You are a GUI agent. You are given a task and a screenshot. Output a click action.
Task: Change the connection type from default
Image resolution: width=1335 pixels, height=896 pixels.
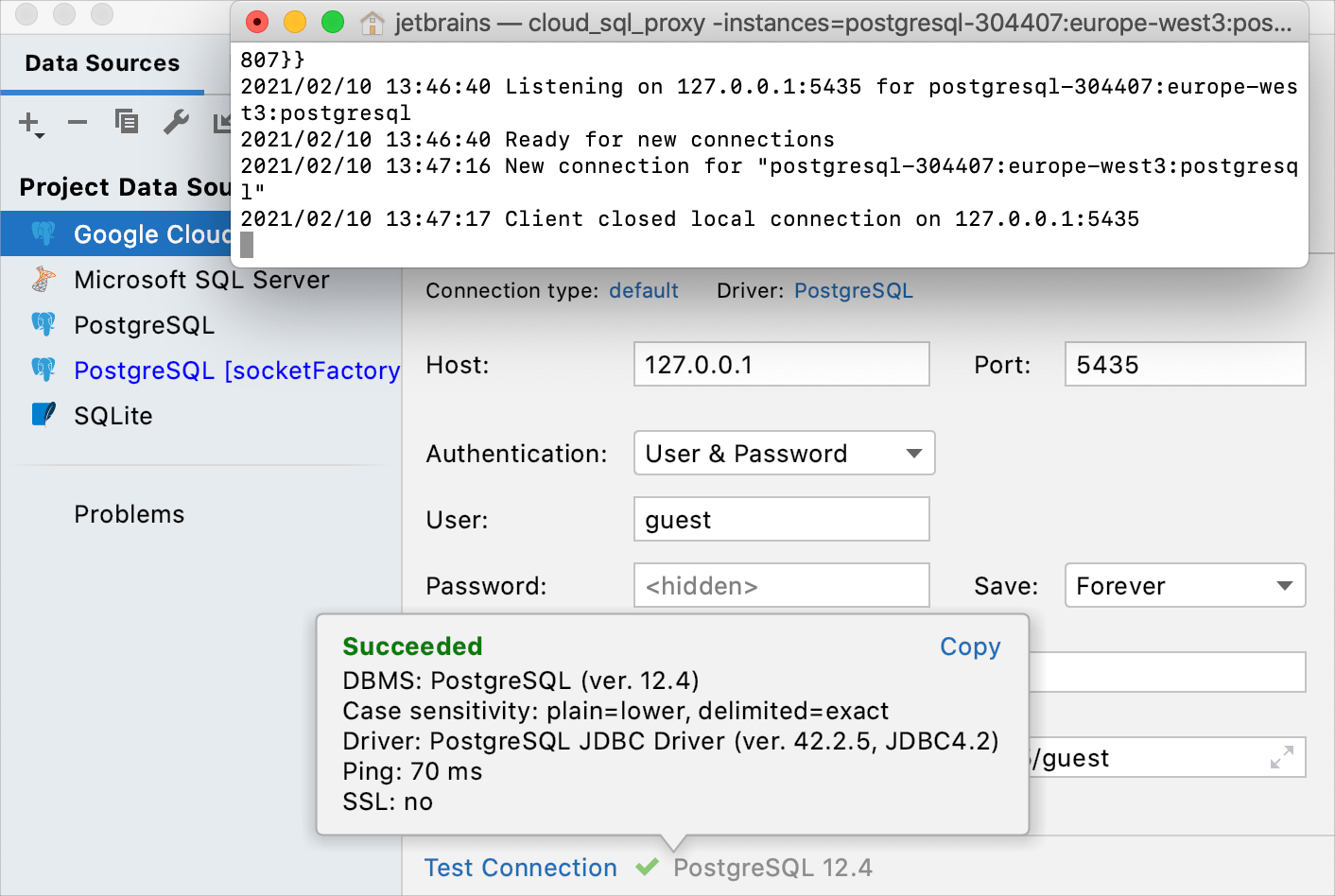pyautogui.click(x=644, y=290)
